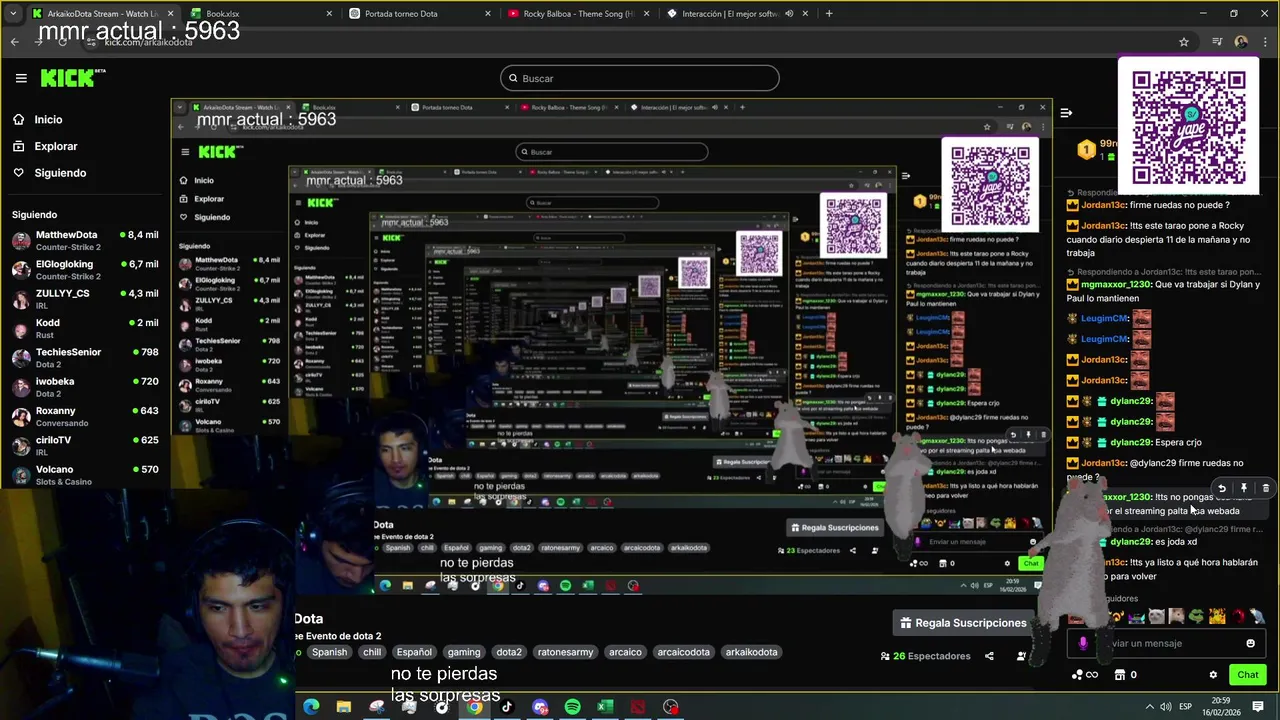Viewport: 1280px width, 720px height.
Task: Open iwobeka channel in sidebar
Action: click(85, 387)
